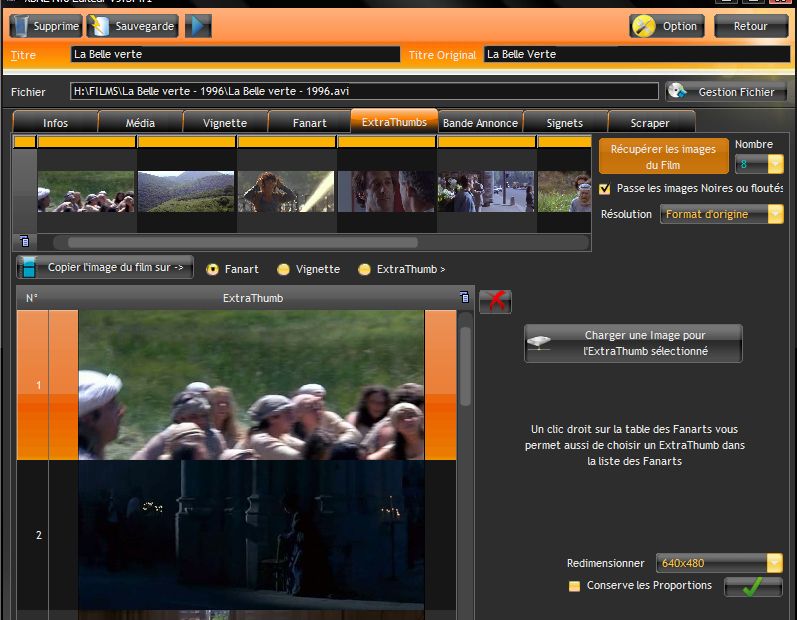Click the blue play arrow icon
Image resolution: width=797 pixels, height=620 pixels.
[198, 26]
